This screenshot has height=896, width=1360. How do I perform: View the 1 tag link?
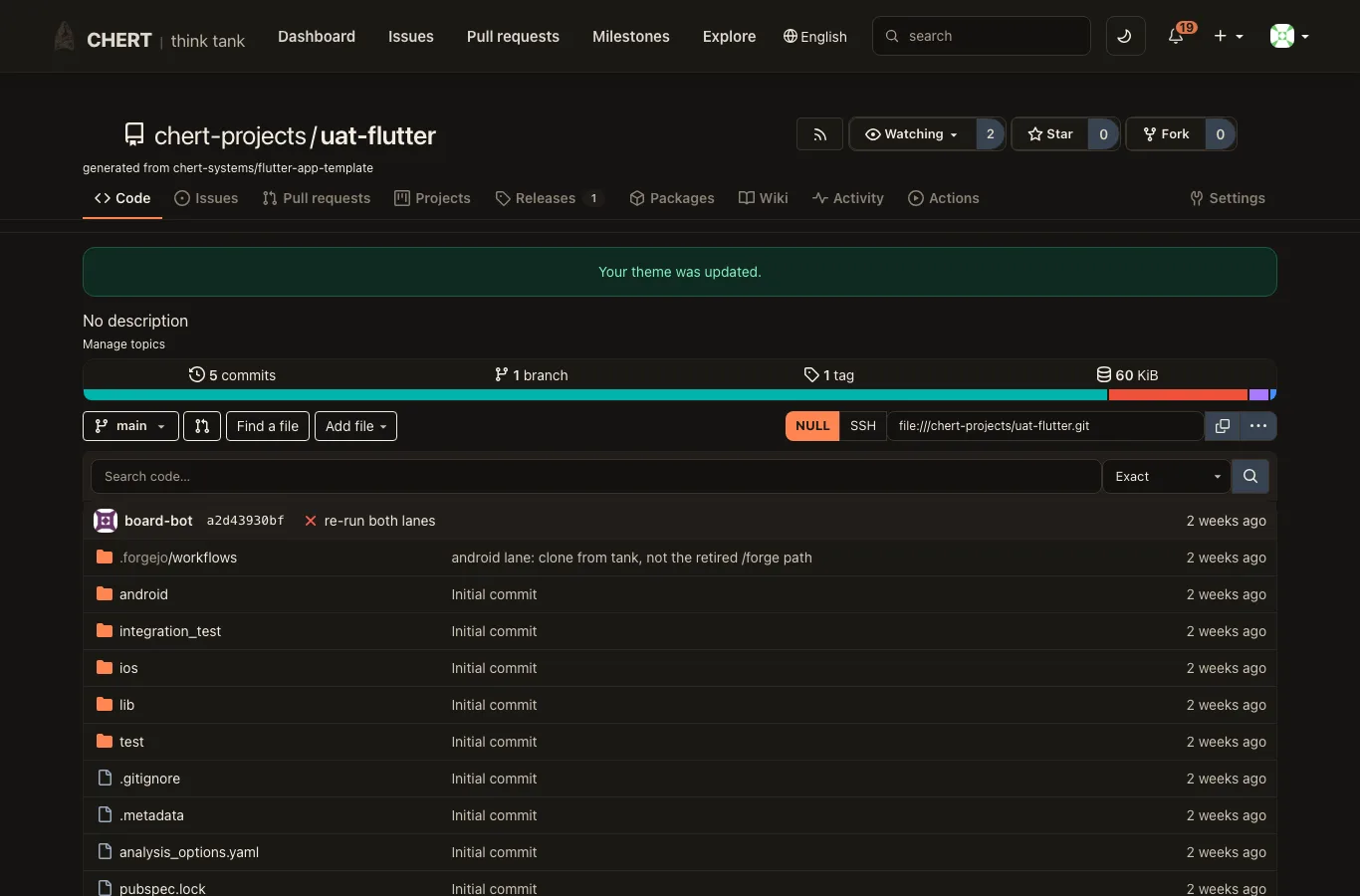pyautogui.click(x=829, y=375)
